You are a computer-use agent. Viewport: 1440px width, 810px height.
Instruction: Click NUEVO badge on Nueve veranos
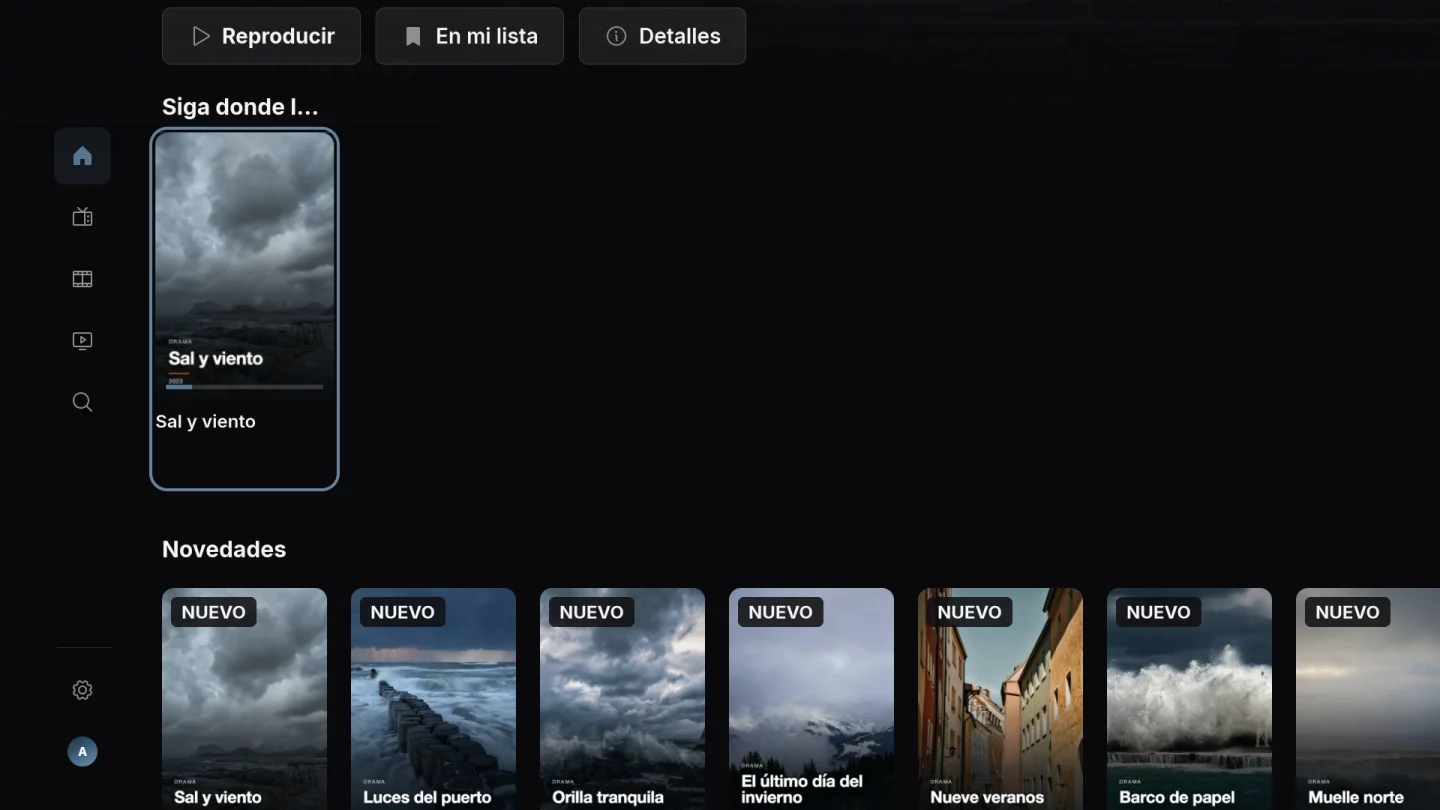click(969, 612)
